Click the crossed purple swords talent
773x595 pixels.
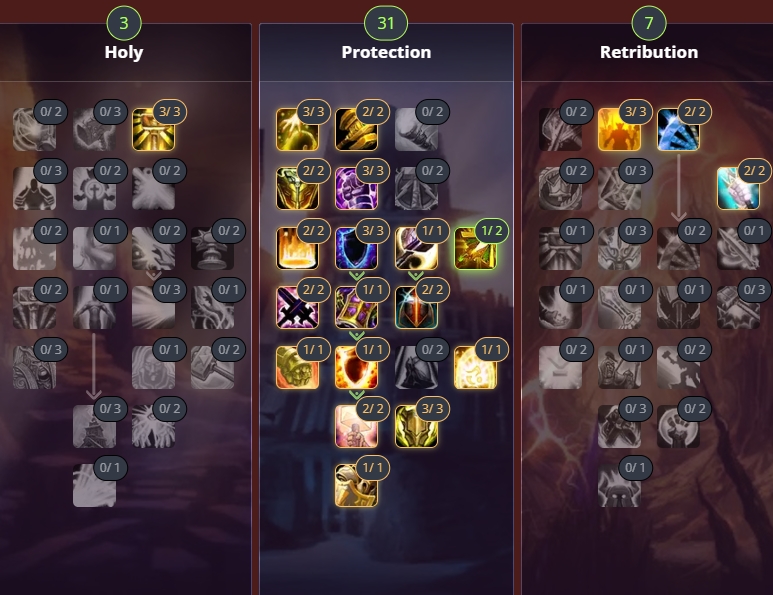click(297, 308)
